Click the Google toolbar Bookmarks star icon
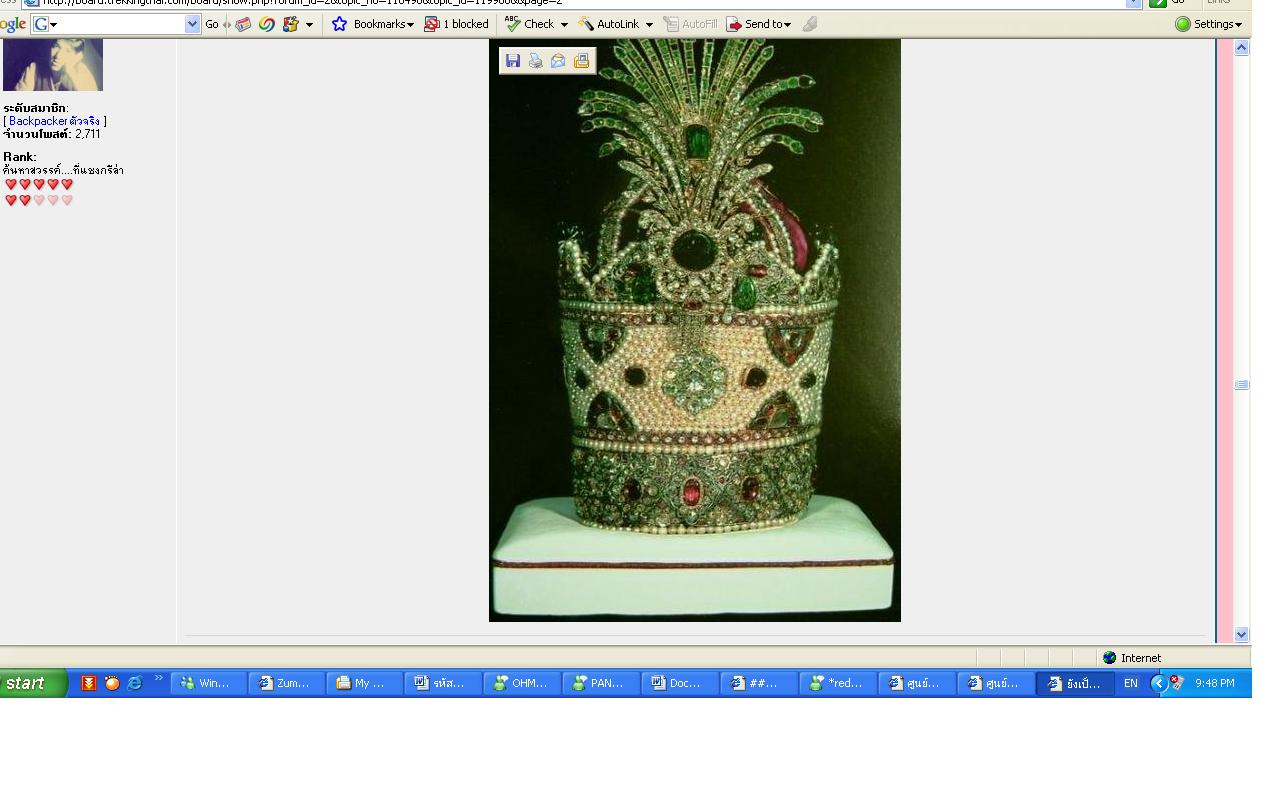1280x800 pixels. click(339, 24)
